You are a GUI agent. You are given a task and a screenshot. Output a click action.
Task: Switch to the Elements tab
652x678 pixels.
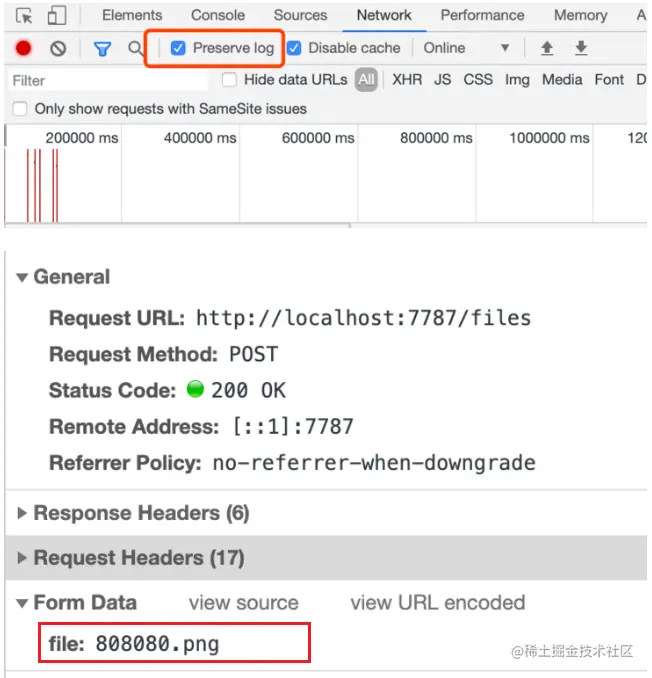pyautogui.click(x=132, y=15)
